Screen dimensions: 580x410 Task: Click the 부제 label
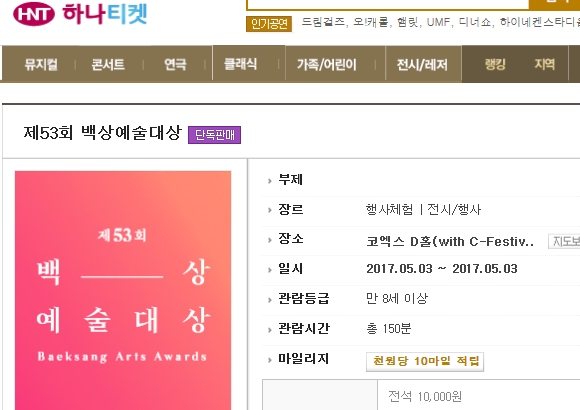coord(290,180)
